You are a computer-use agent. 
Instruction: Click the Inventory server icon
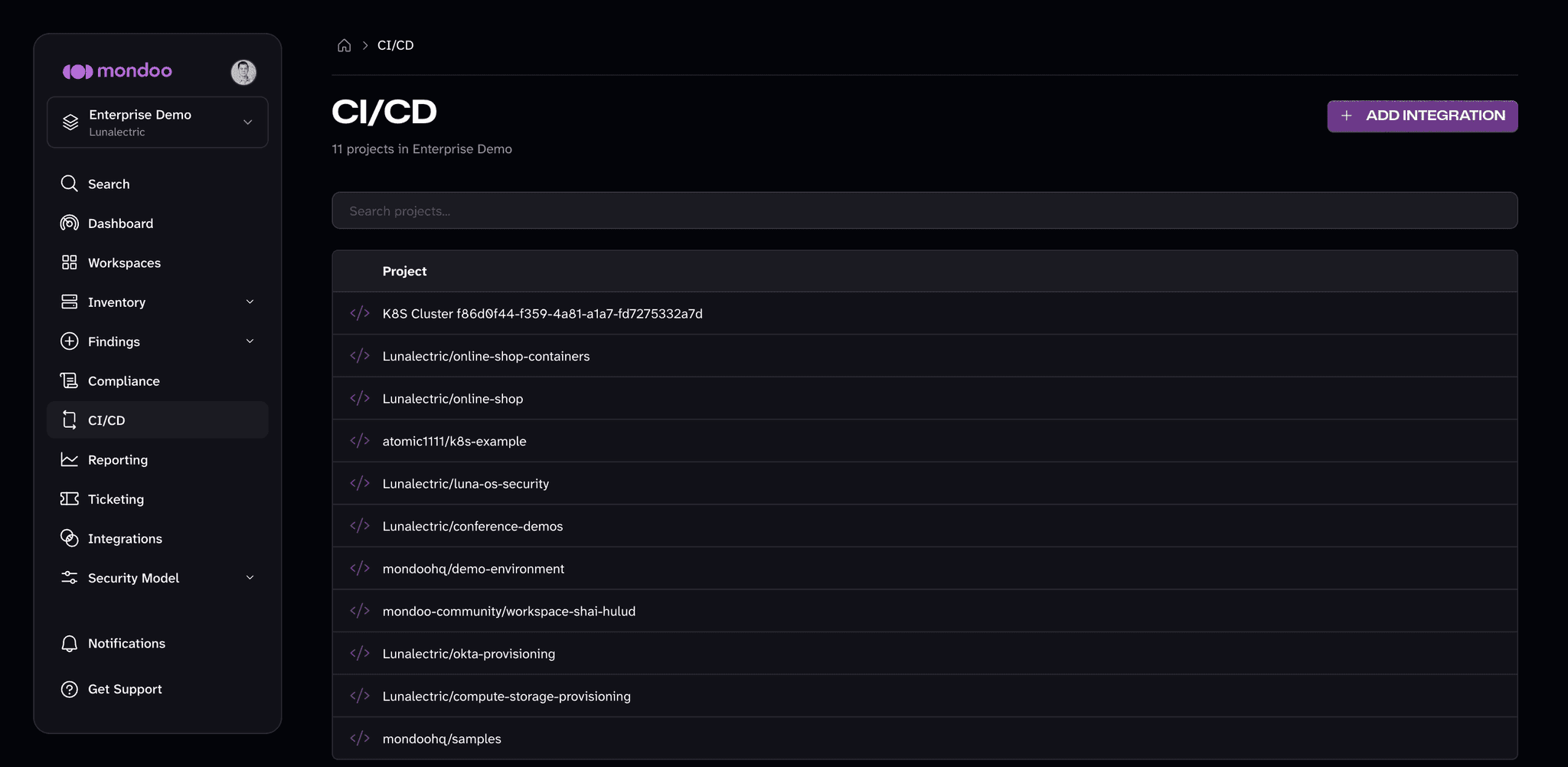[x=70, y=302]
